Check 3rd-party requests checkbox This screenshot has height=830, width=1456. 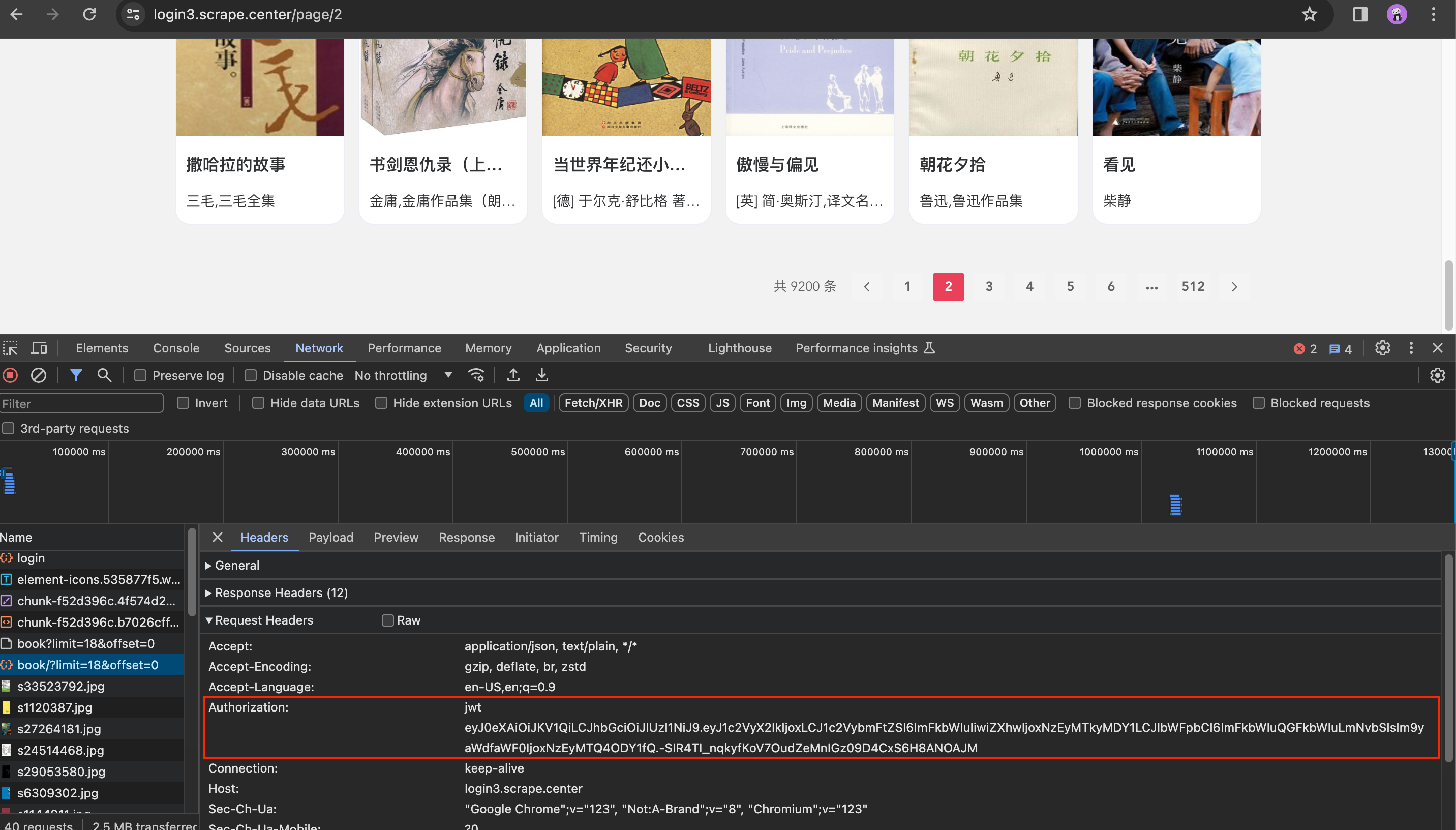click(x=8, y=428)
